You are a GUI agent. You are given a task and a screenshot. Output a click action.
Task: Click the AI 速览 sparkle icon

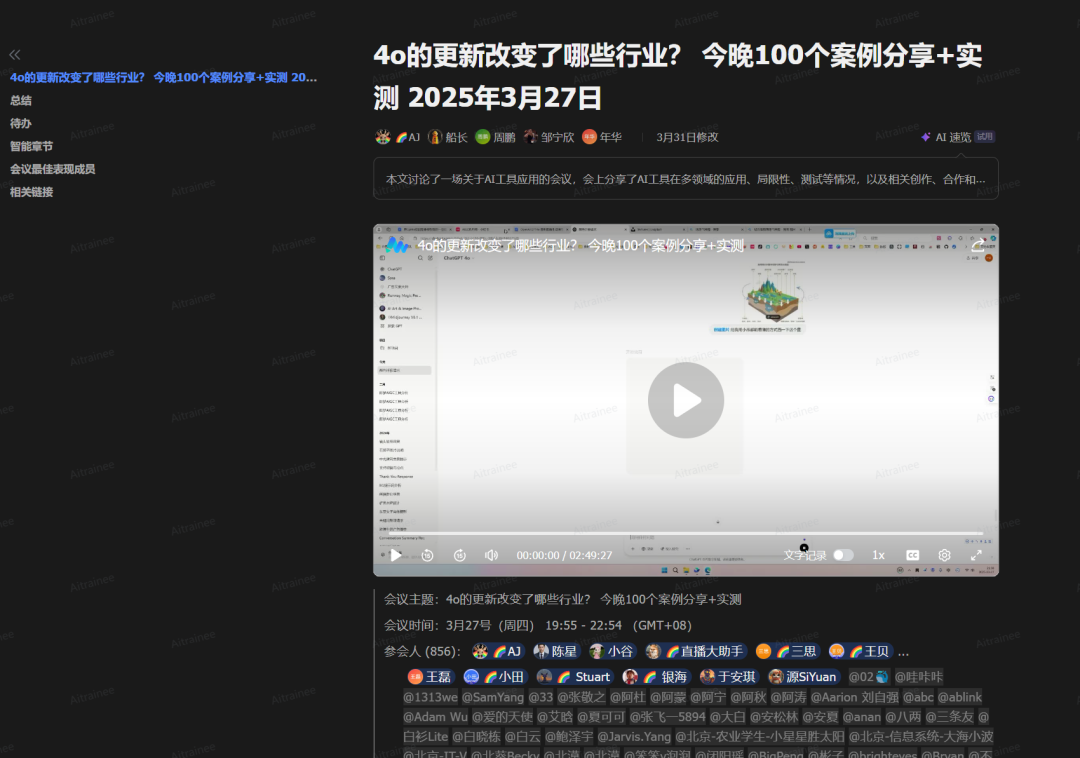click(926, 137)
